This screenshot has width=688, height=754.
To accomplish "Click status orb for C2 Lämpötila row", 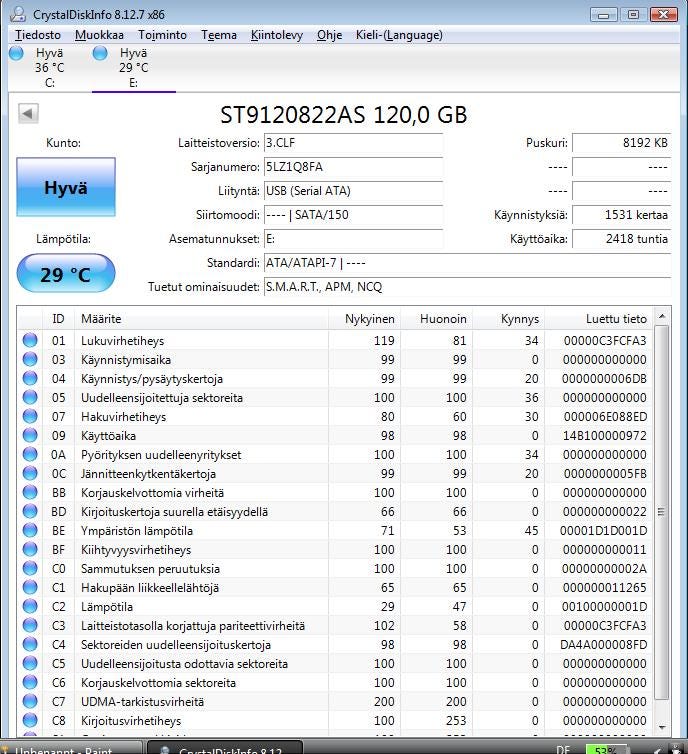I will click(x=30, y=606).
